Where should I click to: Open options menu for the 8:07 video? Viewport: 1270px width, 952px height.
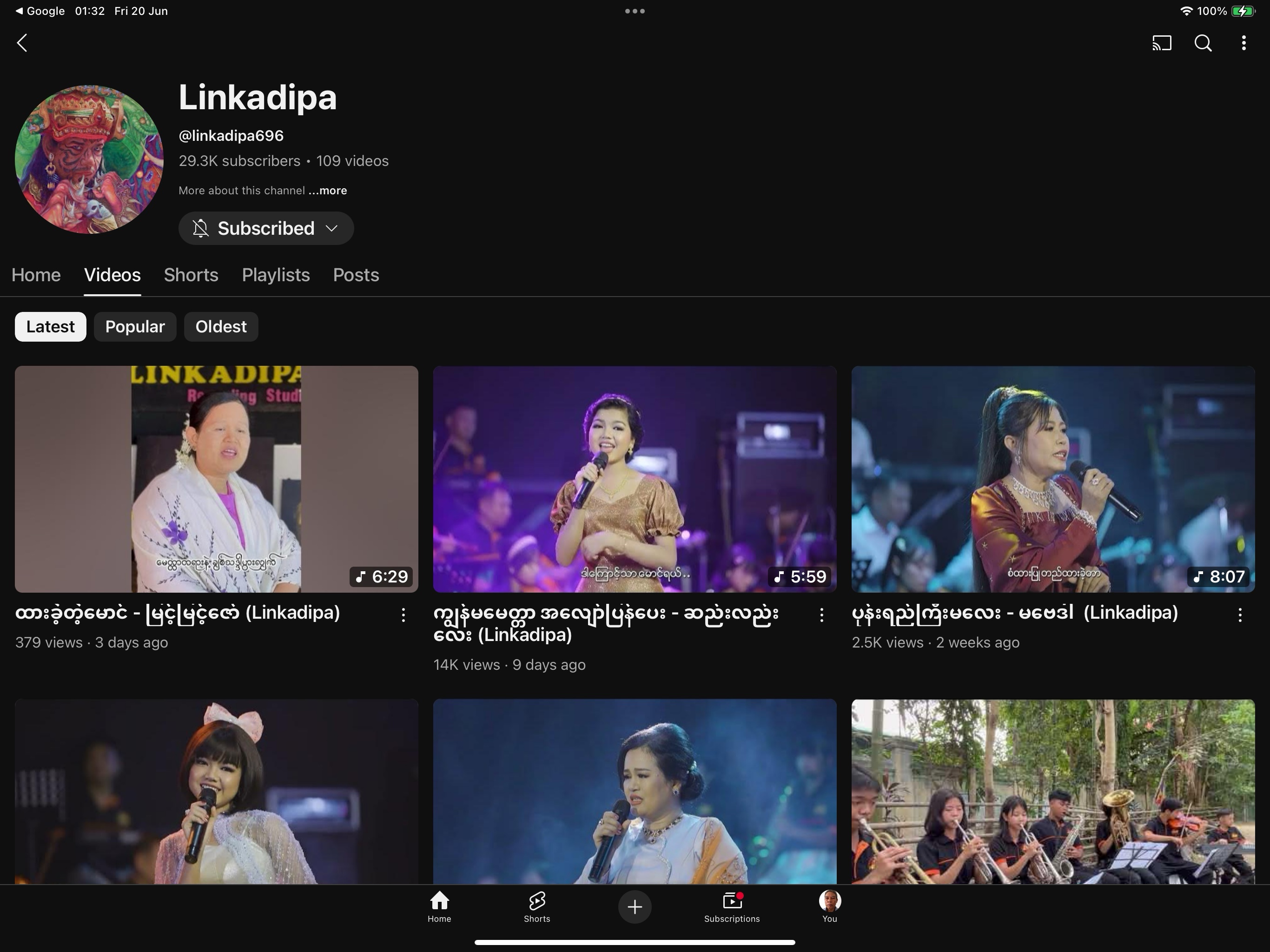click(x=1240, y=615)
